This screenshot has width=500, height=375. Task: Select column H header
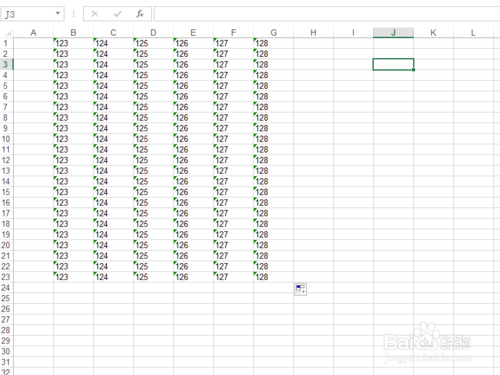[313, 33]
